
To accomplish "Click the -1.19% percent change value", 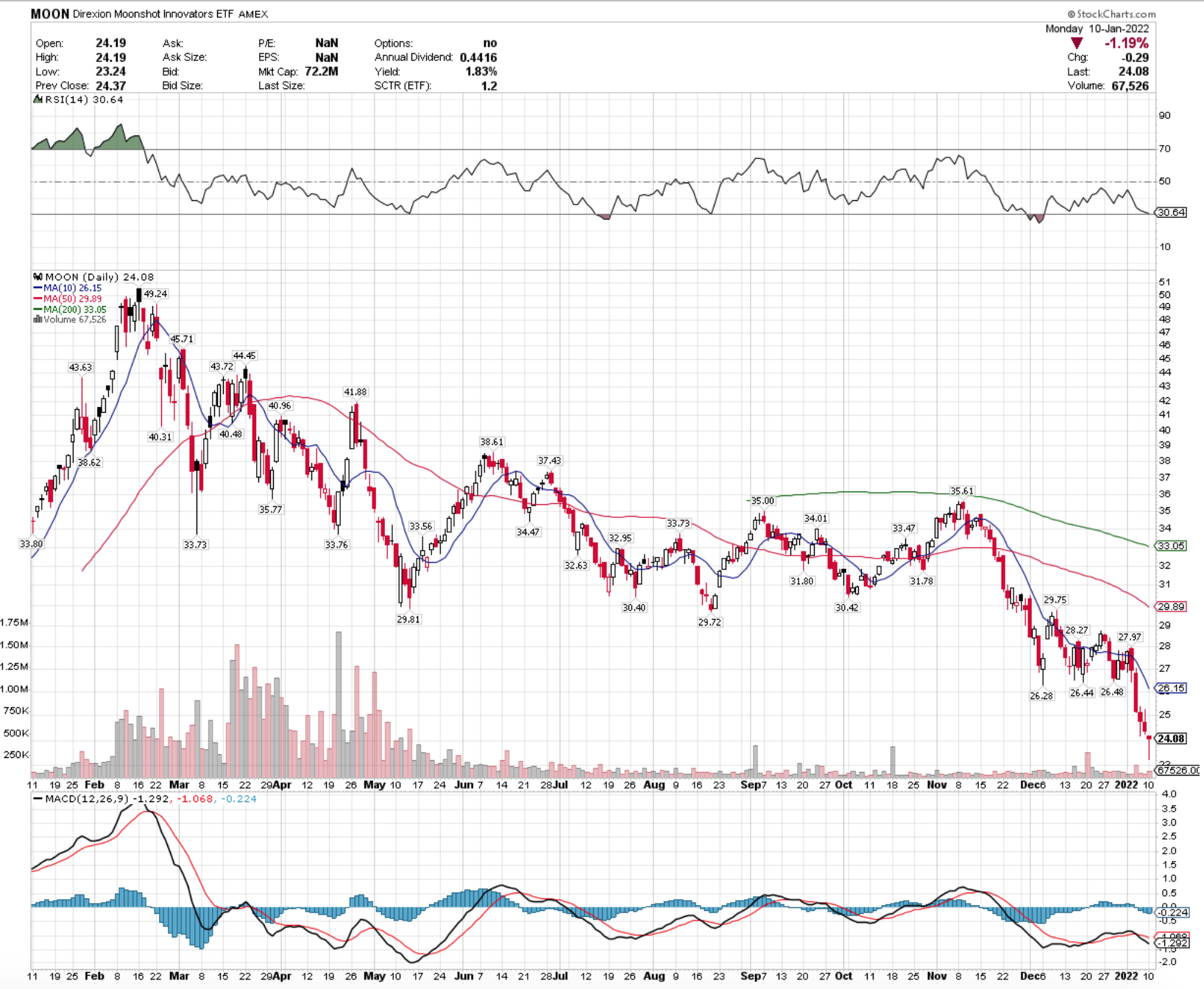I will [x=1126, y=43].
